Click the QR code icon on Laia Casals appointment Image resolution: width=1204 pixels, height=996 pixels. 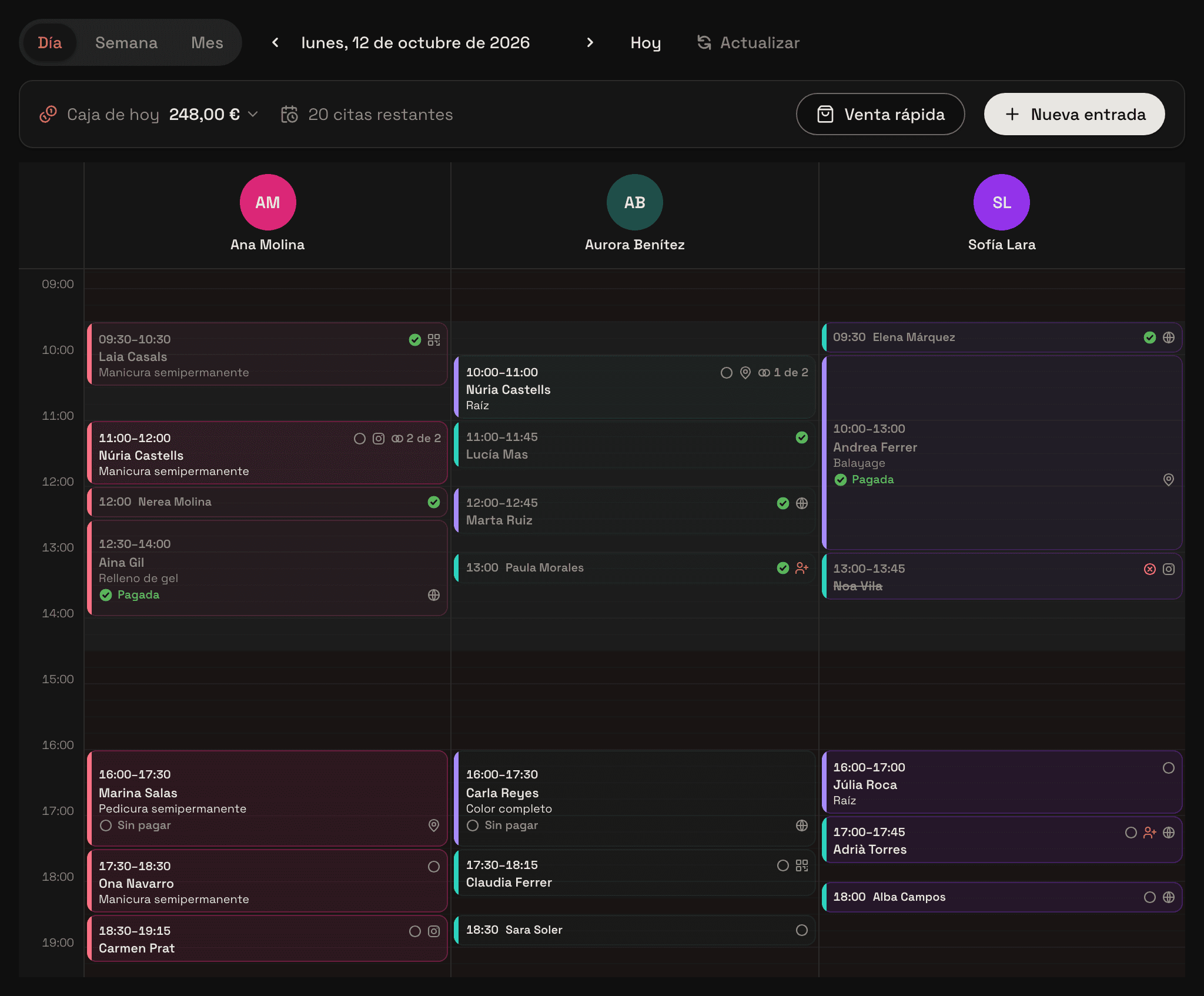434,340
